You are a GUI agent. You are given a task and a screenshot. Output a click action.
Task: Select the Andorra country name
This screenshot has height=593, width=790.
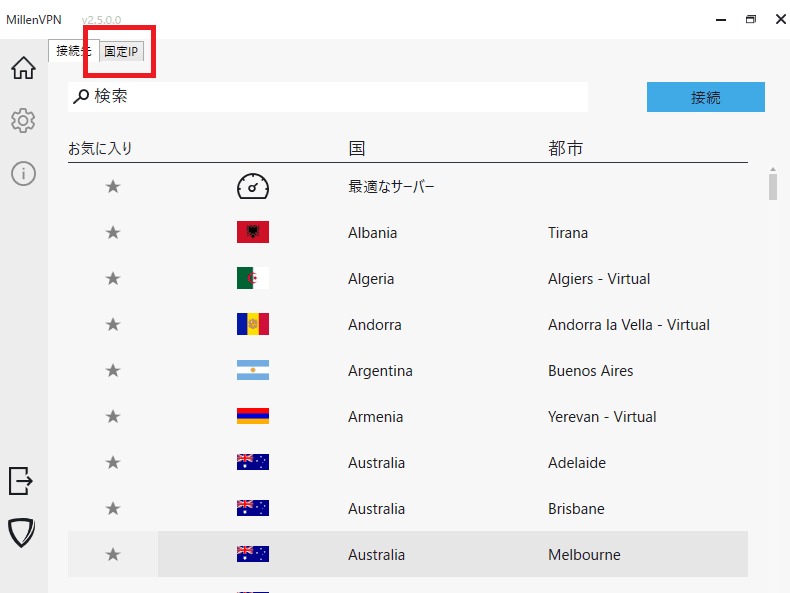[x=374, y=325]
